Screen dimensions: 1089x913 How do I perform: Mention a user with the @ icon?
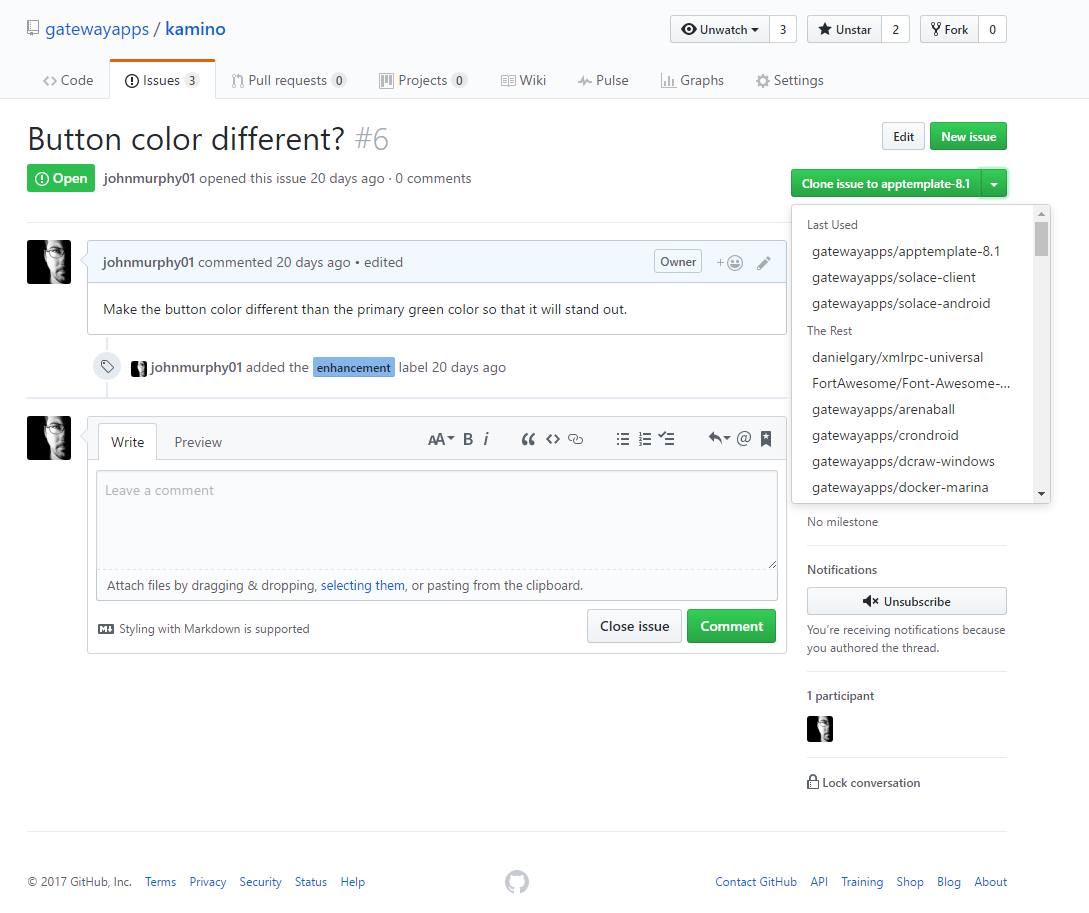744,438
